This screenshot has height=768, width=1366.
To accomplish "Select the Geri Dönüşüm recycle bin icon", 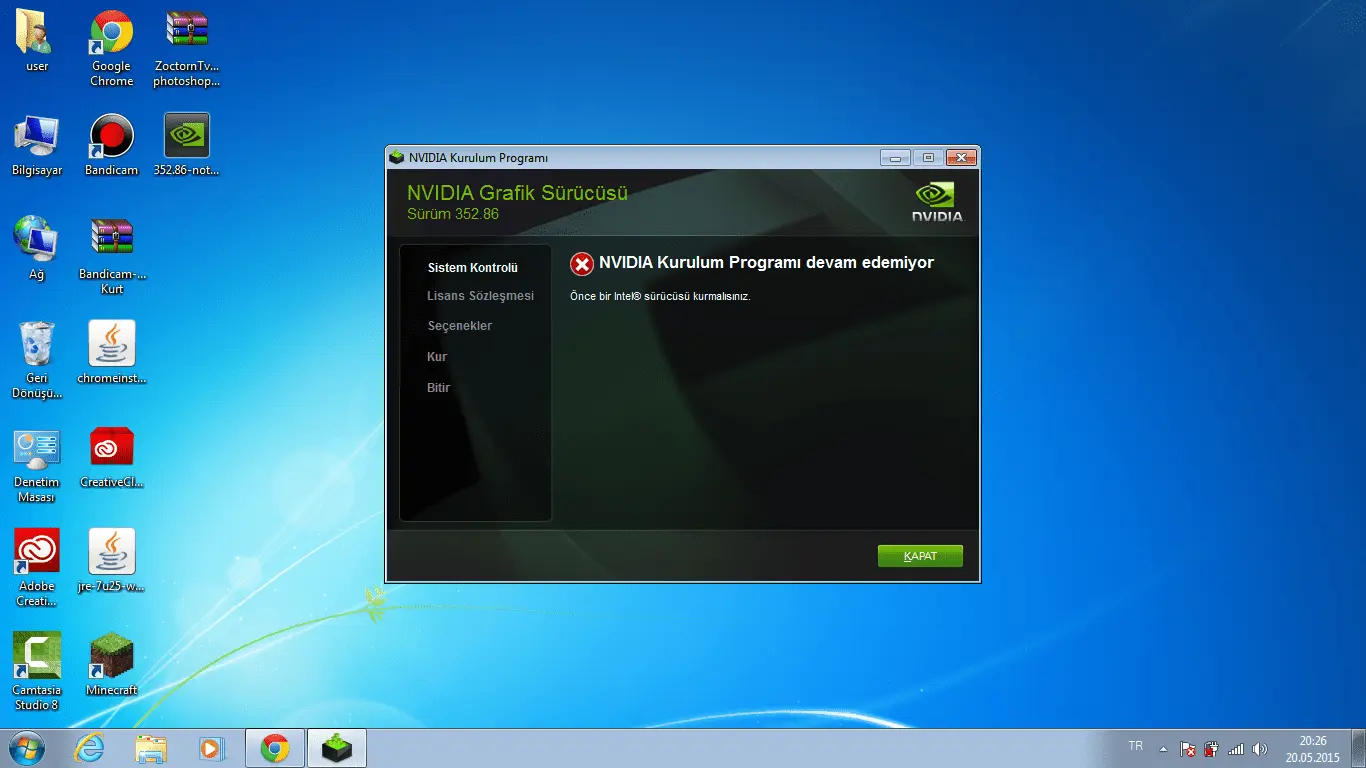I will (x=37, y=360).
